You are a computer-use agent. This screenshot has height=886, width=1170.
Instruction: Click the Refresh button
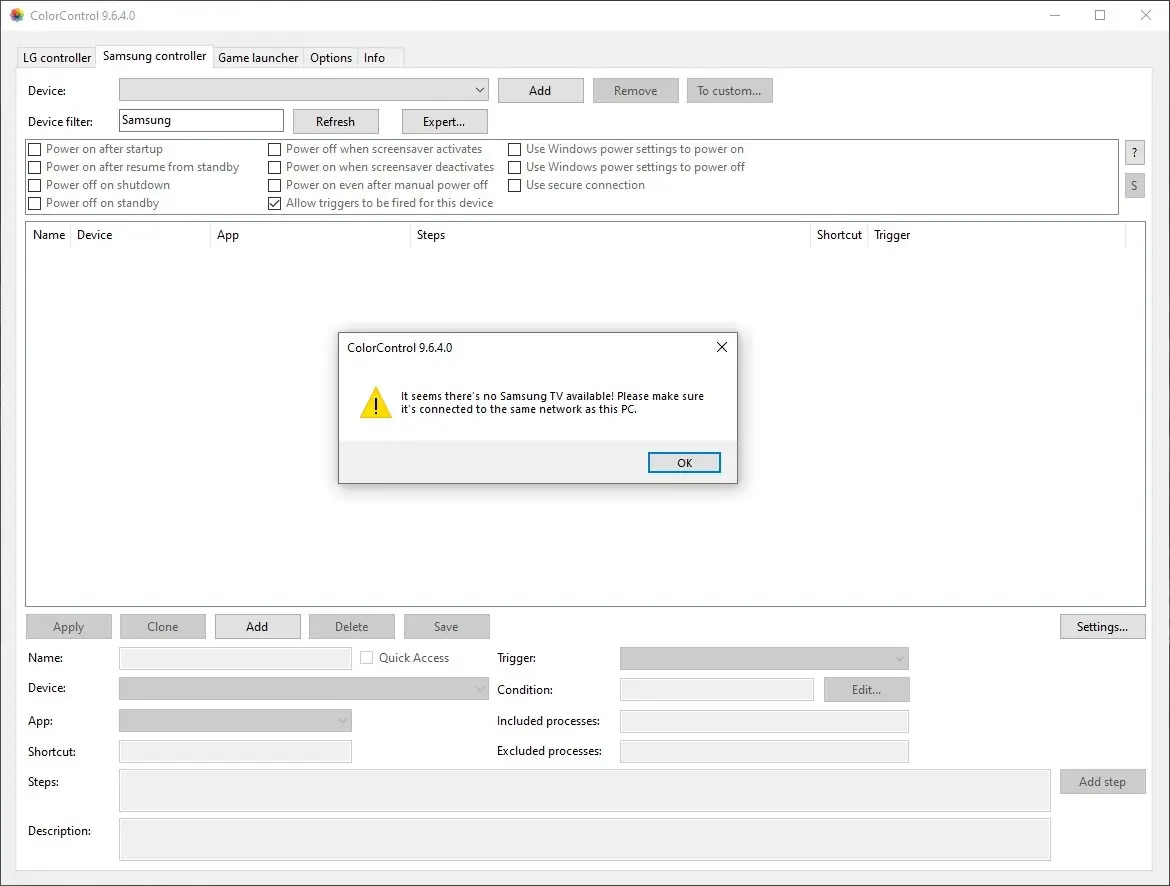pyautogui.click(x=335, y=122)
